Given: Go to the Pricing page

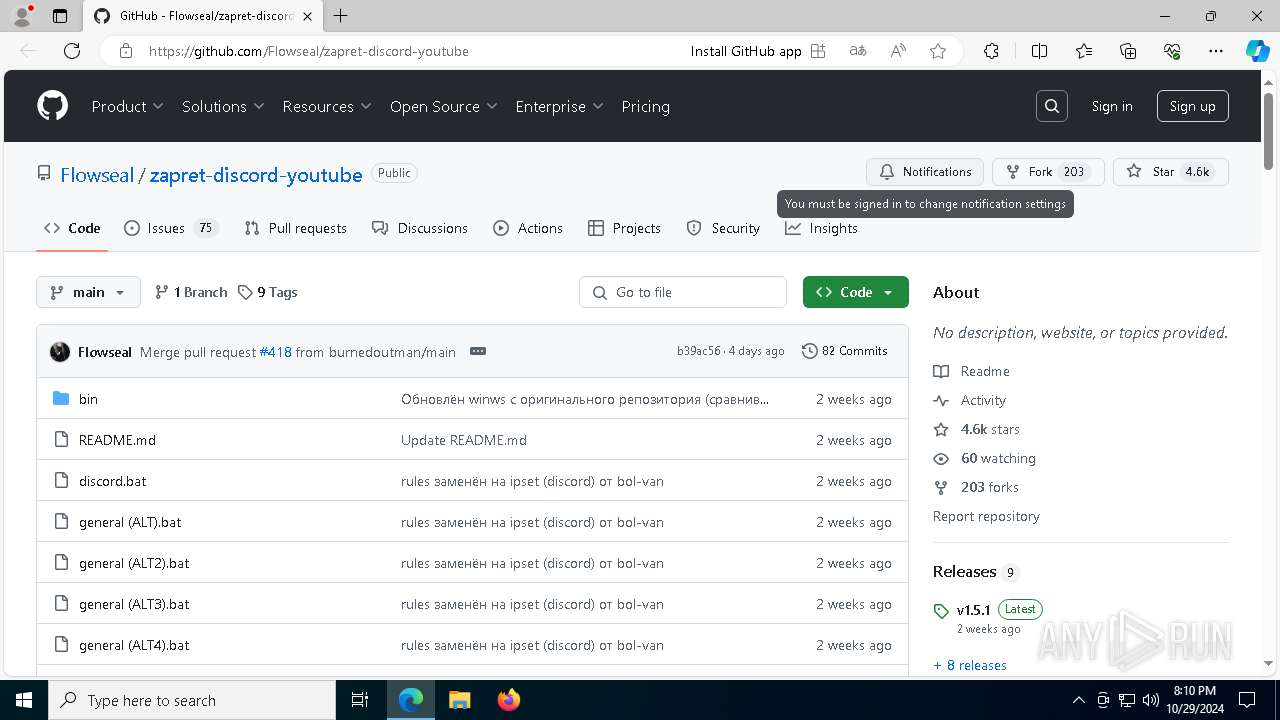Looking at the screenshot, I should tap(645, 106).
